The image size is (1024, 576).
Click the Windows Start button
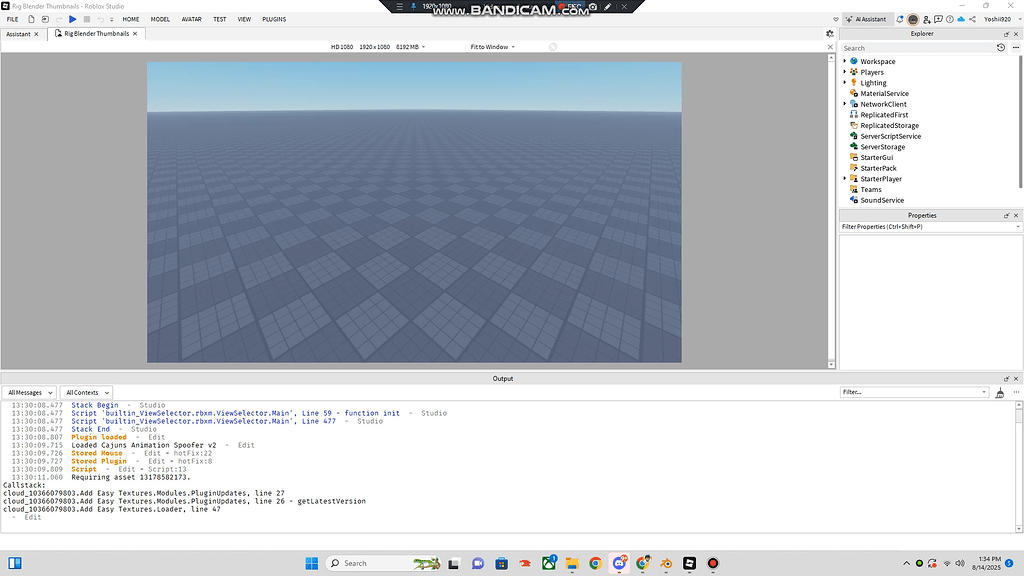point(311,562)
